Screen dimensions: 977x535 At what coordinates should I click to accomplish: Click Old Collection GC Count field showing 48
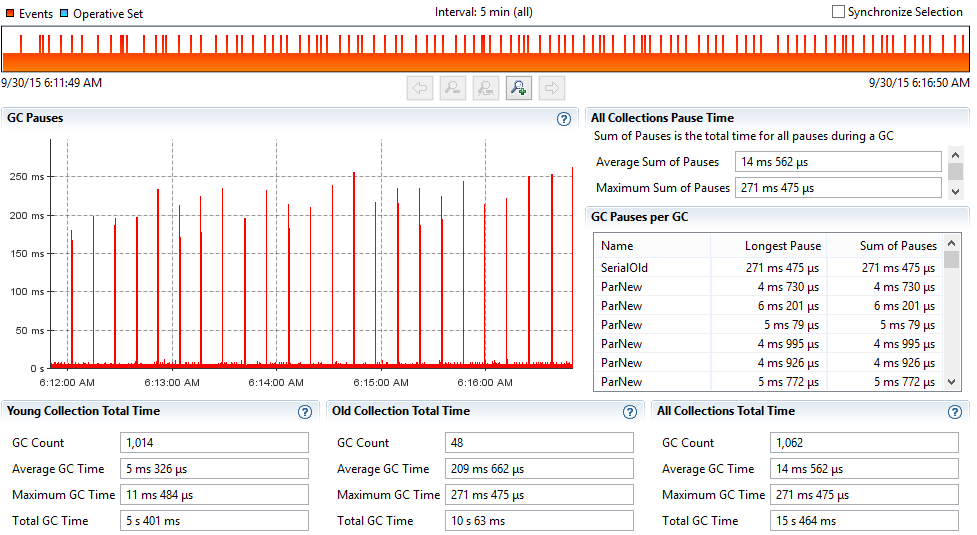click(x=540, y=443)
